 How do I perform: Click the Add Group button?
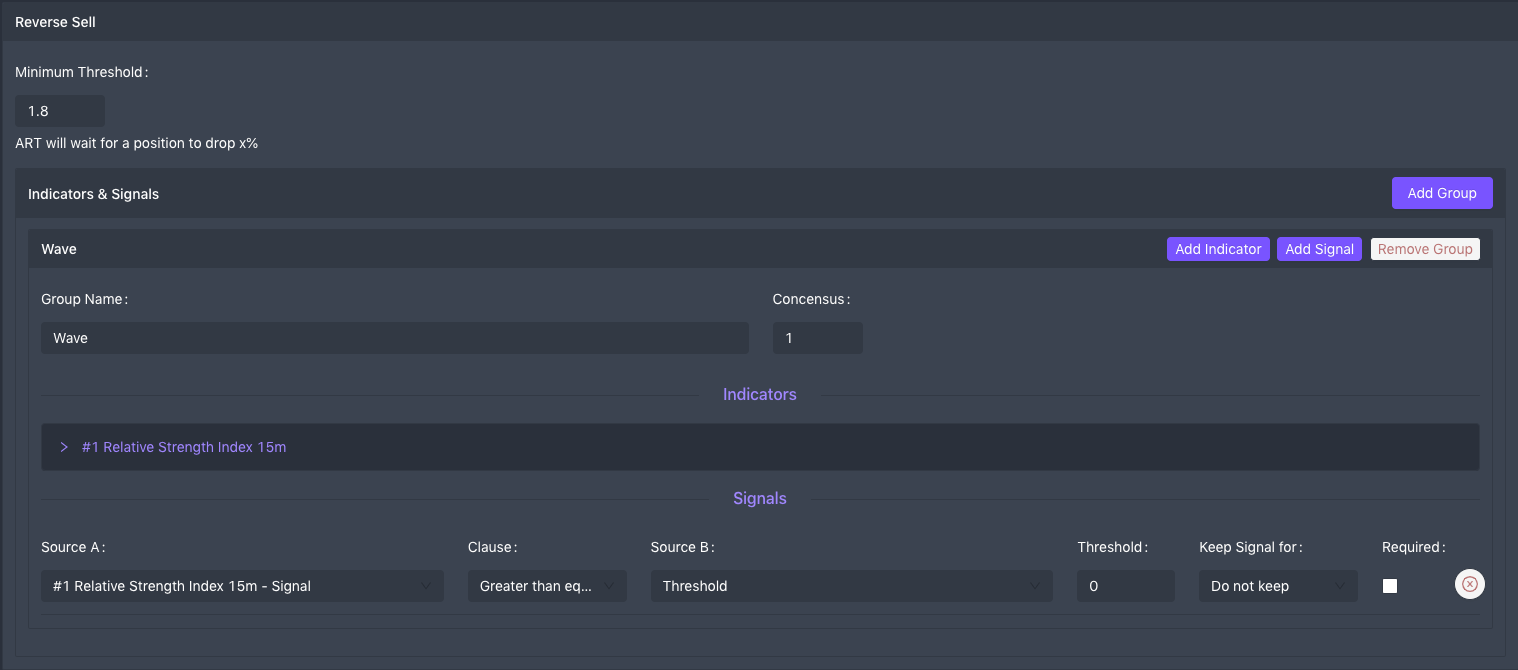click(1442, 193)
